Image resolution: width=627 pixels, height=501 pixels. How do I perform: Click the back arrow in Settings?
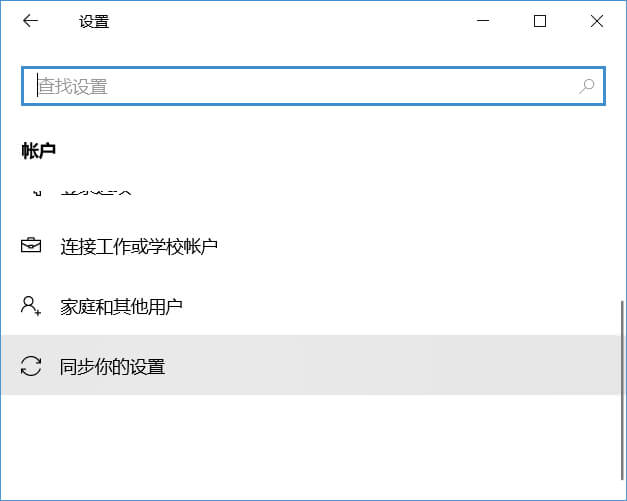[x=30, y=21]
